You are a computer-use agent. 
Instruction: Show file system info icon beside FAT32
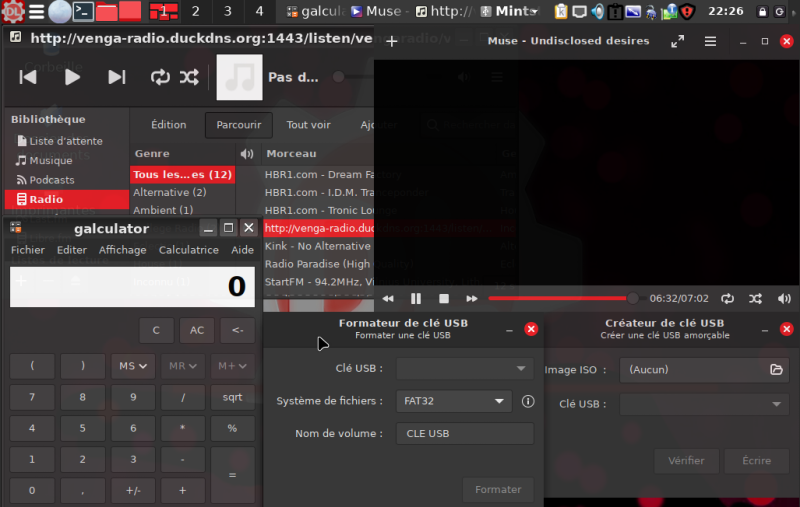(528, 401)
